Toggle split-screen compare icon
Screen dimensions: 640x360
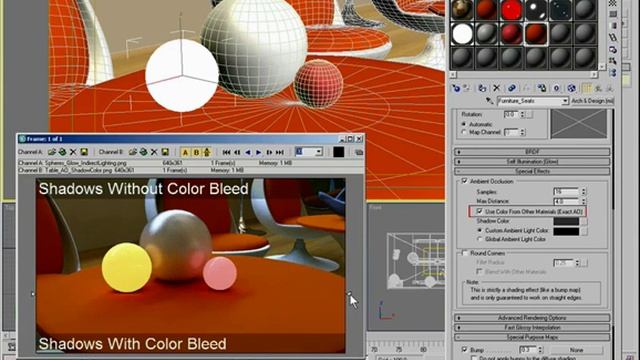coord(207,152)
